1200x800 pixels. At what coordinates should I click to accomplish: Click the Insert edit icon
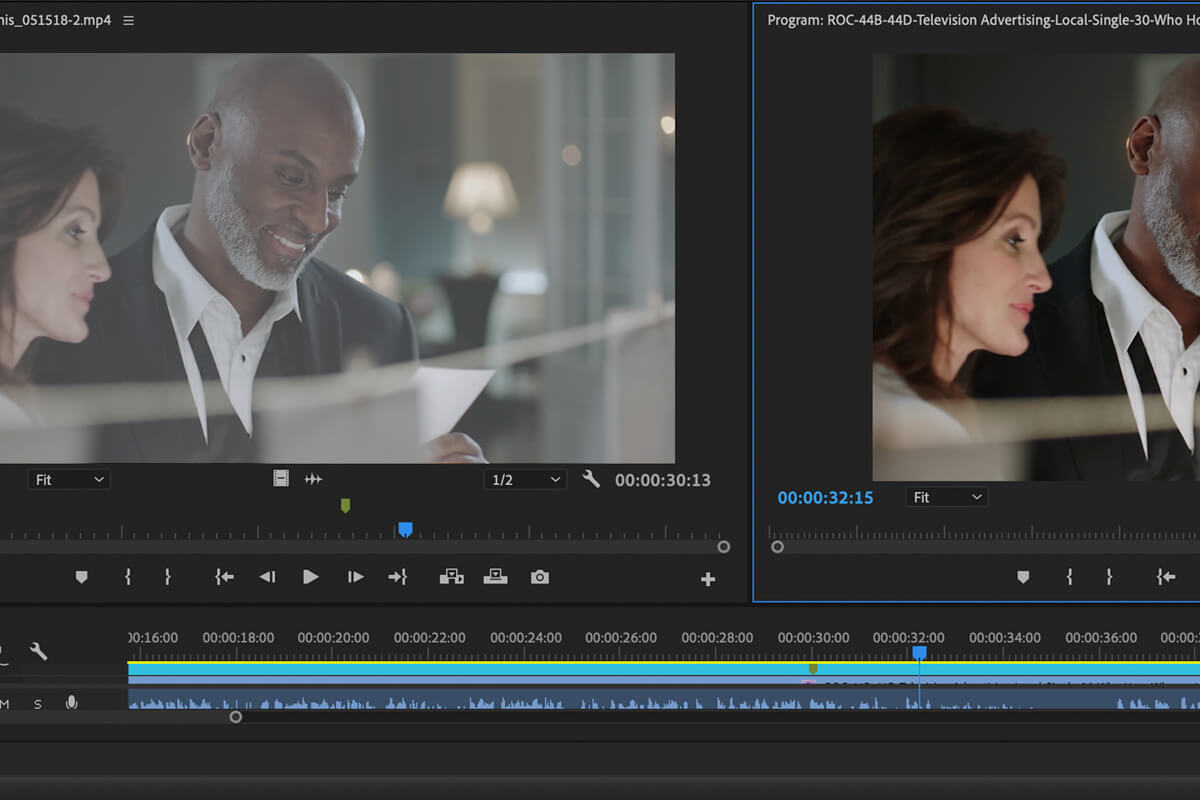click(x=453, y=577)
